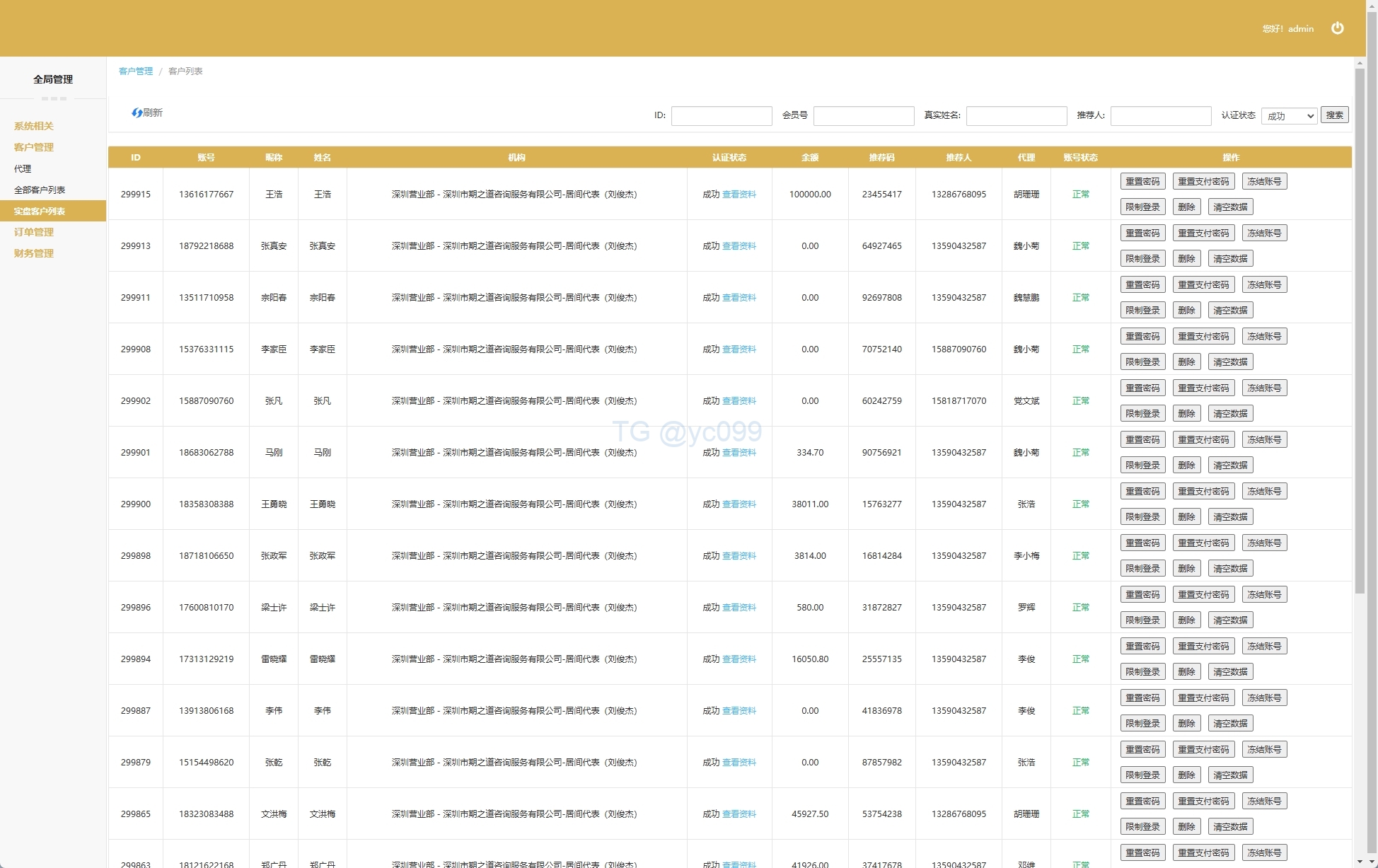Open 财务管理 sidebar section
Screen dimensions: 1378x868
point(34,253)
